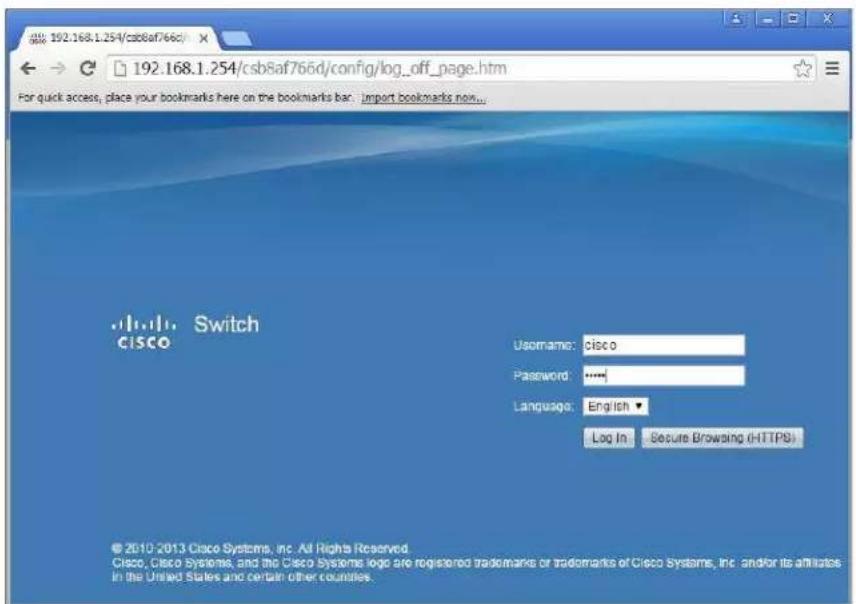Click the Cisco favicon on the tab

(37, 38)
